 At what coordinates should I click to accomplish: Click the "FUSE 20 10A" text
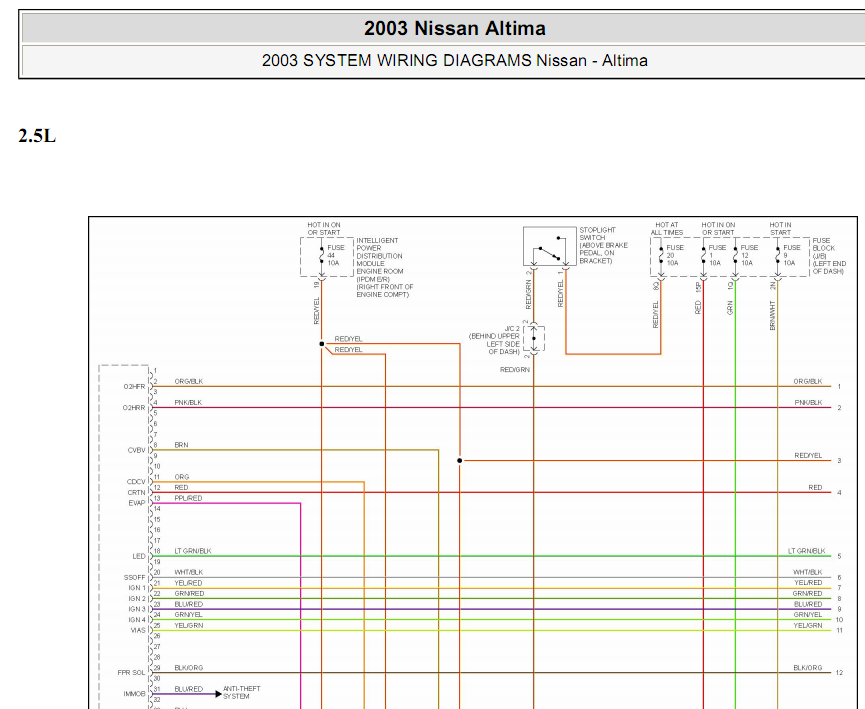(675, 255)
